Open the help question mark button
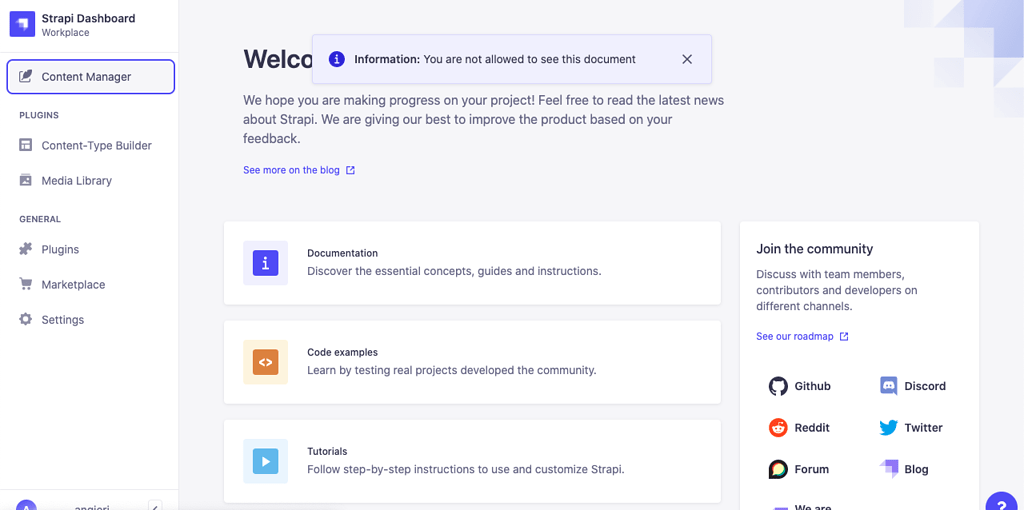This screenshot has height=510, width=1024. pyautogui.click(x=1004, y=505)
